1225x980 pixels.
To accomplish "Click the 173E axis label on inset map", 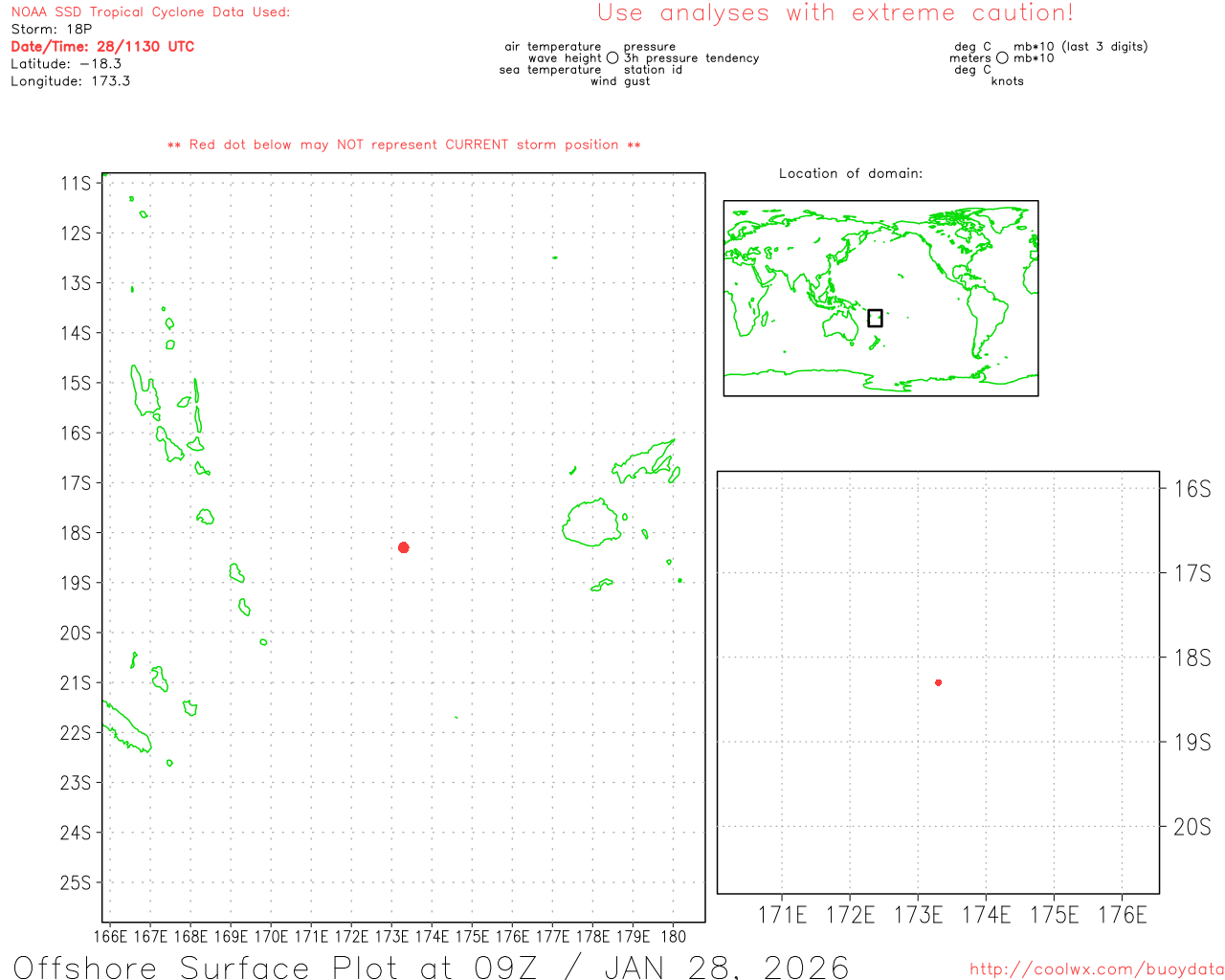I will pyautogui.click(x=918, y=915).
